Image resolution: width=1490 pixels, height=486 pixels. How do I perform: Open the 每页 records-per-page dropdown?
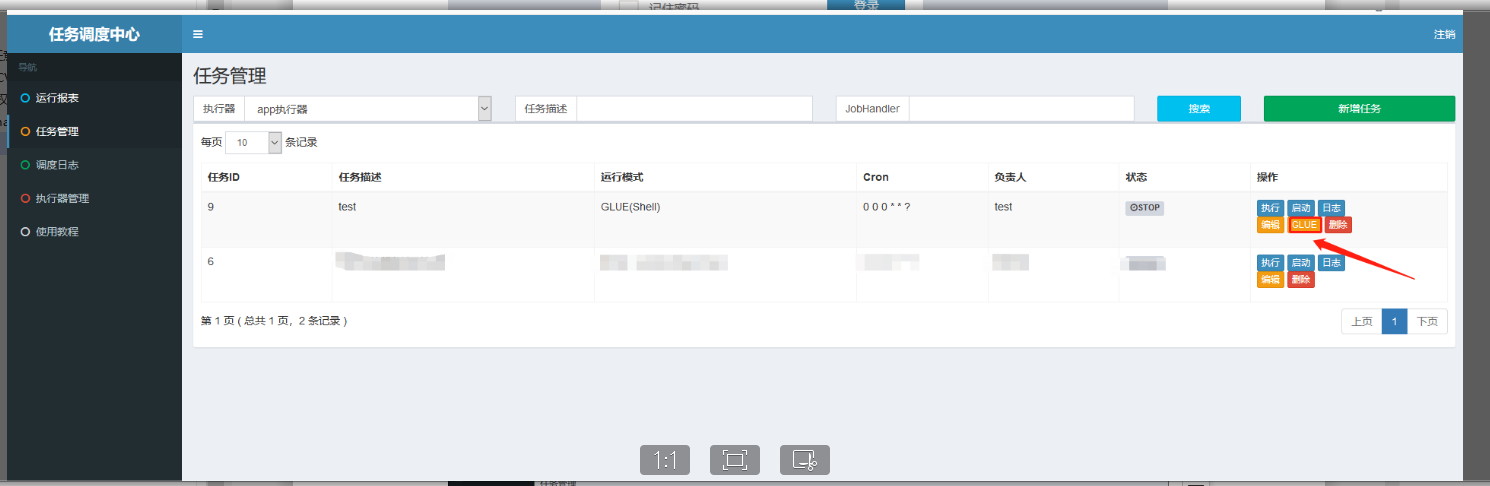click(x=254, y=142)
